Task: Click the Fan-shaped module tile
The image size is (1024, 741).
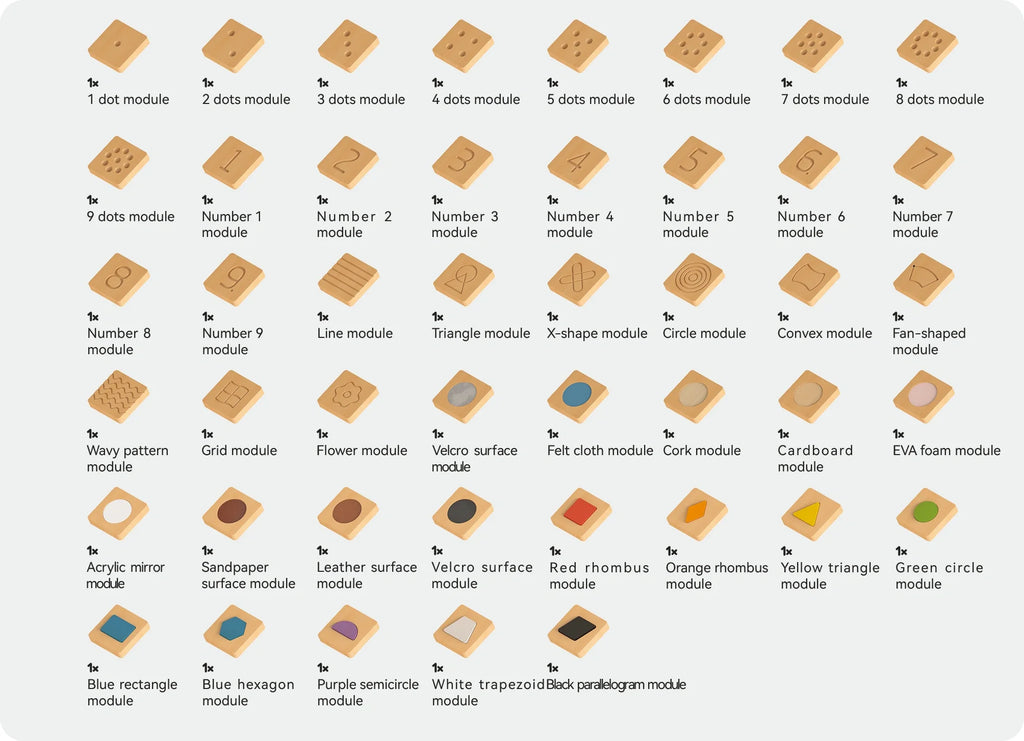Action: pos(924,279)
